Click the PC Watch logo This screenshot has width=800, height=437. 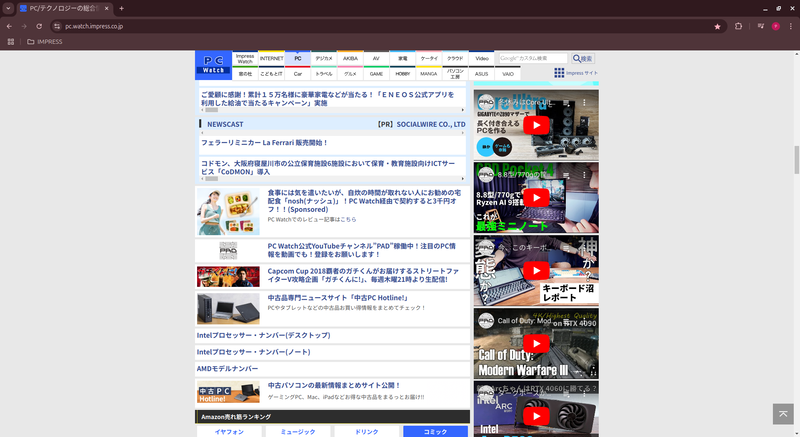(213, 65)
